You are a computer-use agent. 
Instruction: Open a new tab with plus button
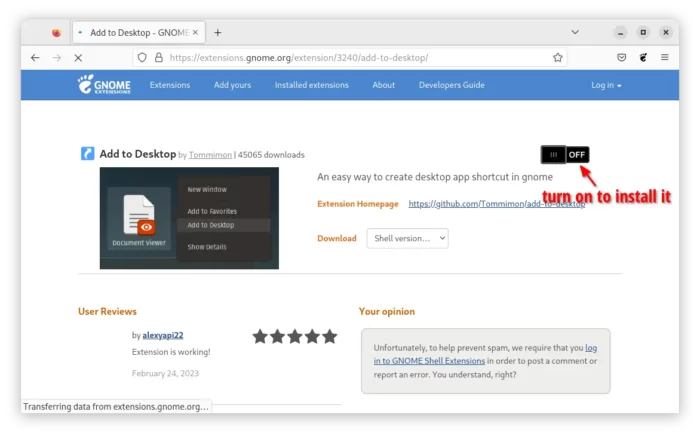tap(217, 33)
